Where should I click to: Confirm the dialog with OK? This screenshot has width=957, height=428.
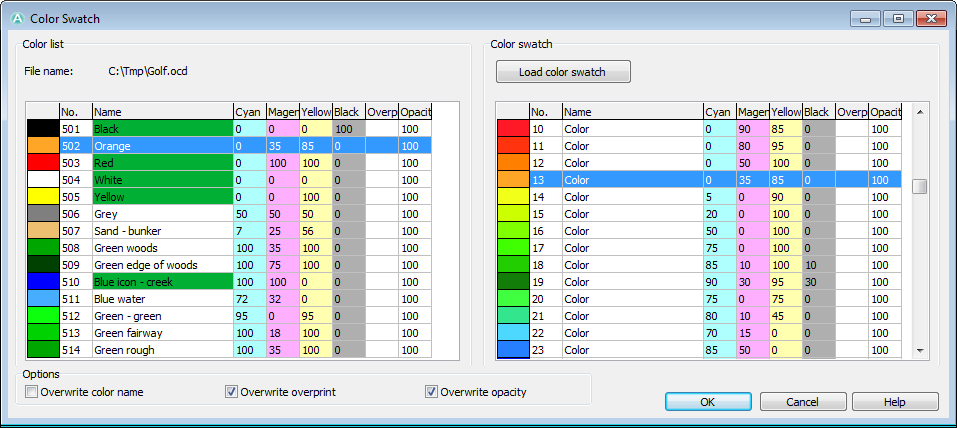click(x=708, y=402)
